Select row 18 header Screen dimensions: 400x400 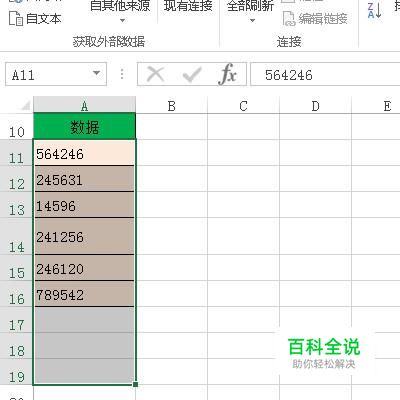coord(17,346)
